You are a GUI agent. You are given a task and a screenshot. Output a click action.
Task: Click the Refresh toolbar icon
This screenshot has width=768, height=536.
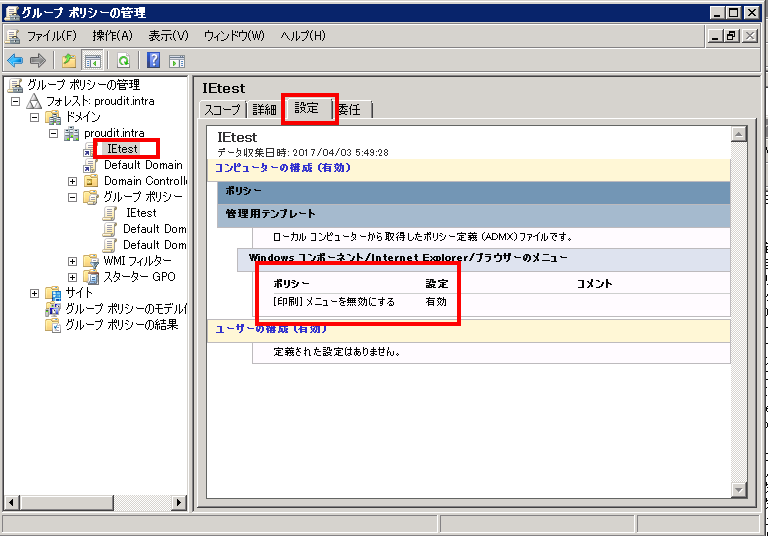(x=123, y=60)
